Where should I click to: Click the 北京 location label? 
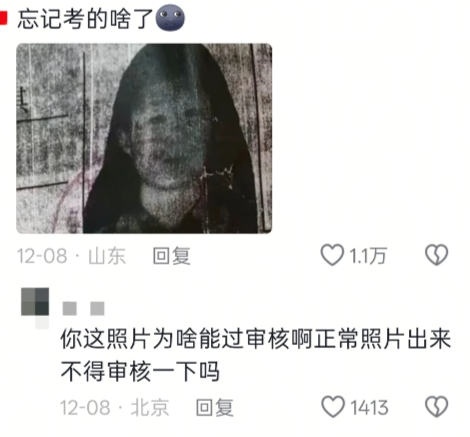[150, 407]
